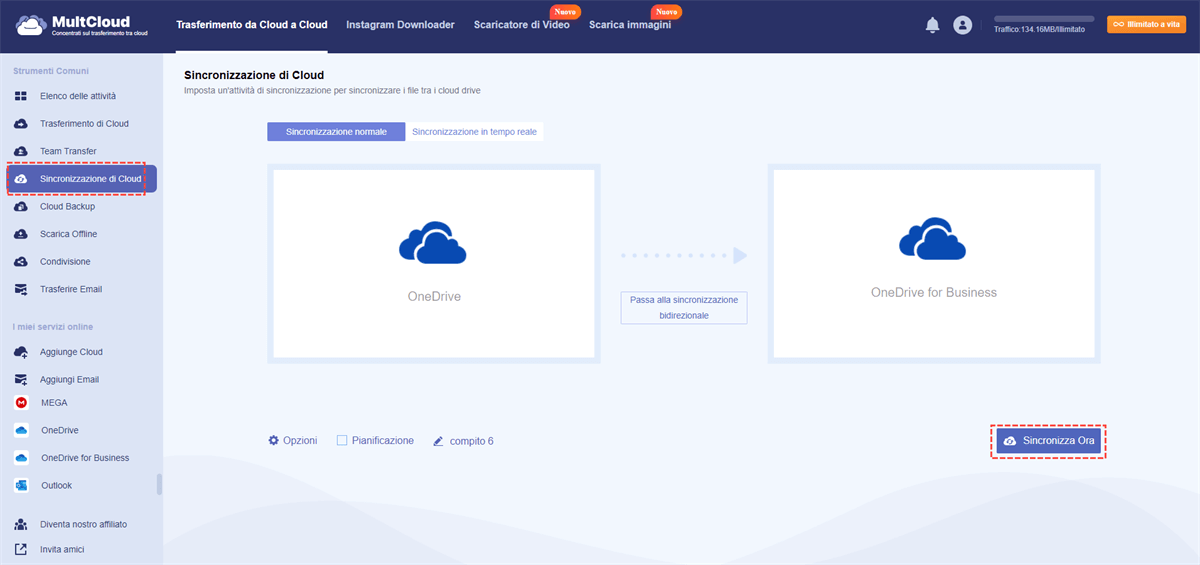Click the Elenco delle attività grid icon

[21, 96]
